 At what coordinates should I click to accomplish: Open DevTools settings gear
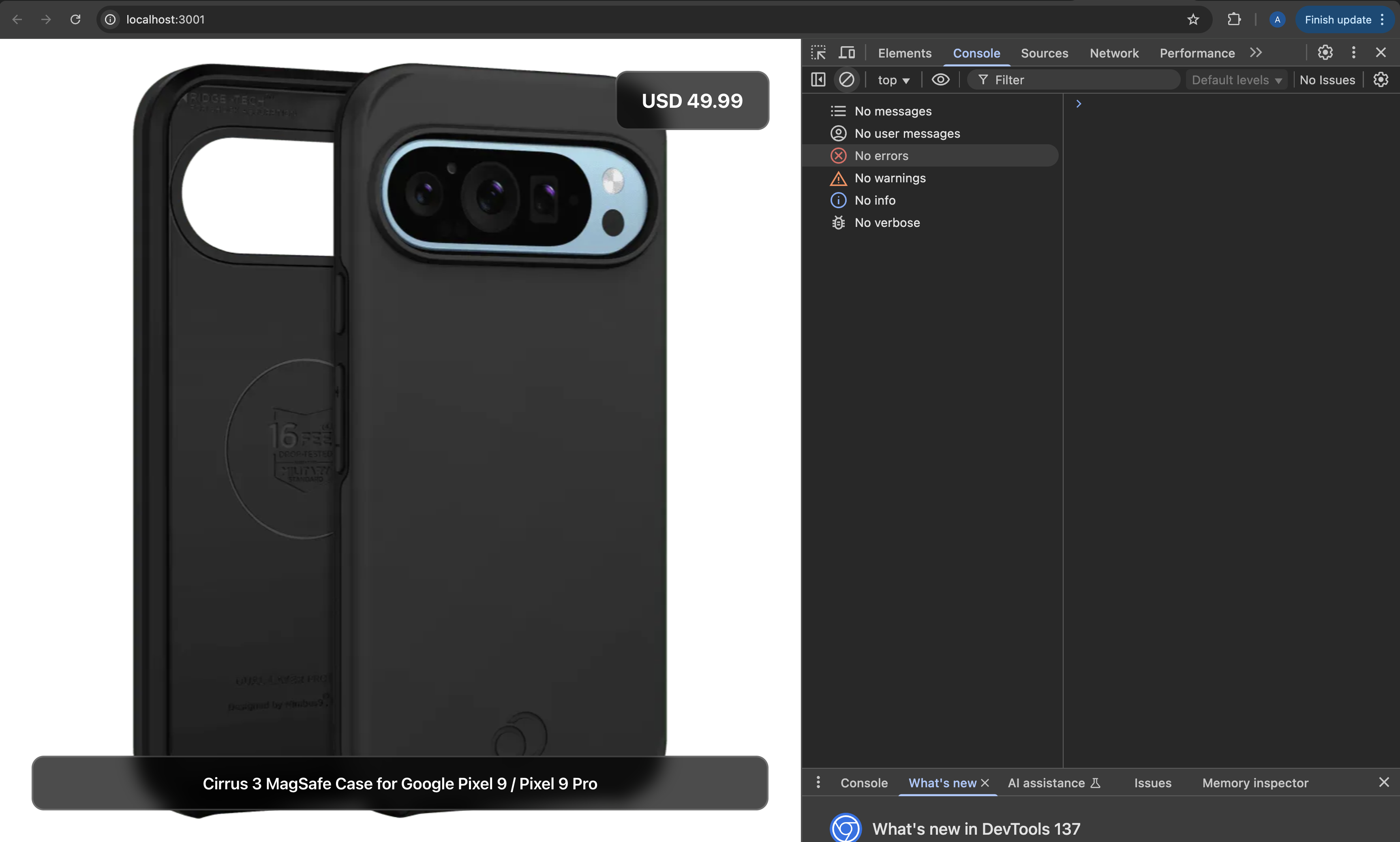click(1325, 53)
